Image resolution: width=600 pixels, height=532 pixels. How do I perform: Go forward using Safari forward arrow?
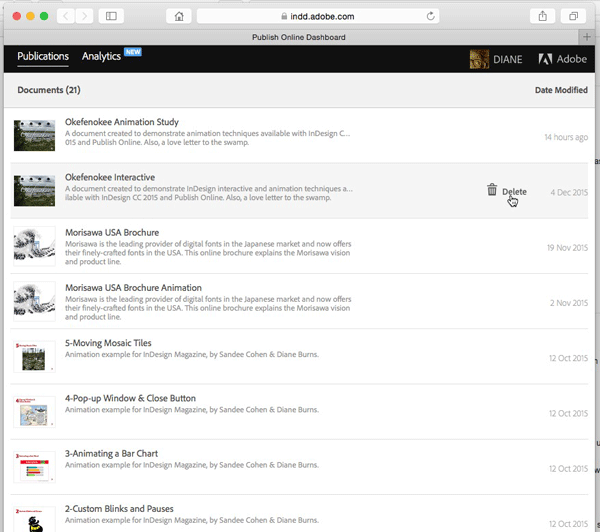[84, 16]
